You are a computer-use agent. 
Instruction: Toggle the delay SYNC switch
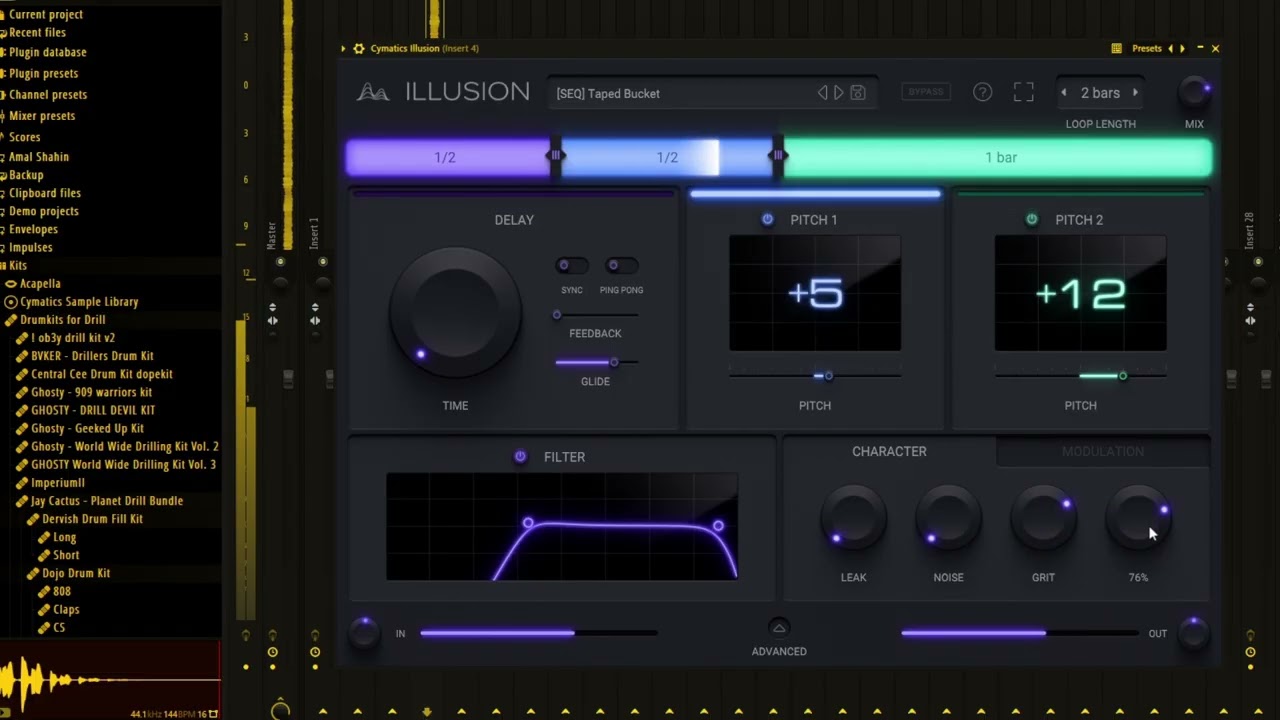pos(571,265)
